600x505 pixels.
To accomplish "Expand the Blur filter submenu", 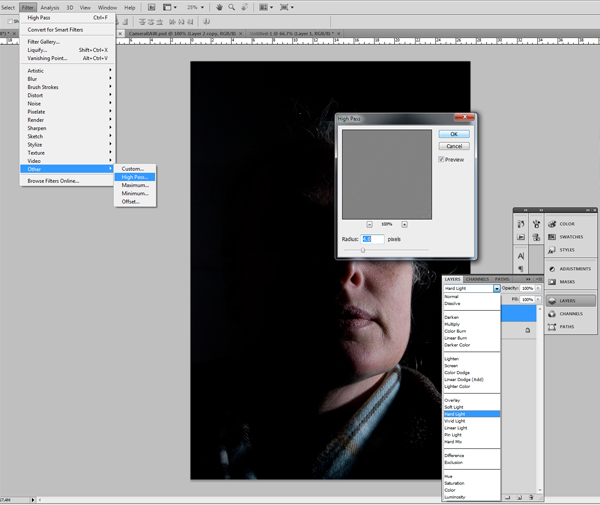I will 67,79.
